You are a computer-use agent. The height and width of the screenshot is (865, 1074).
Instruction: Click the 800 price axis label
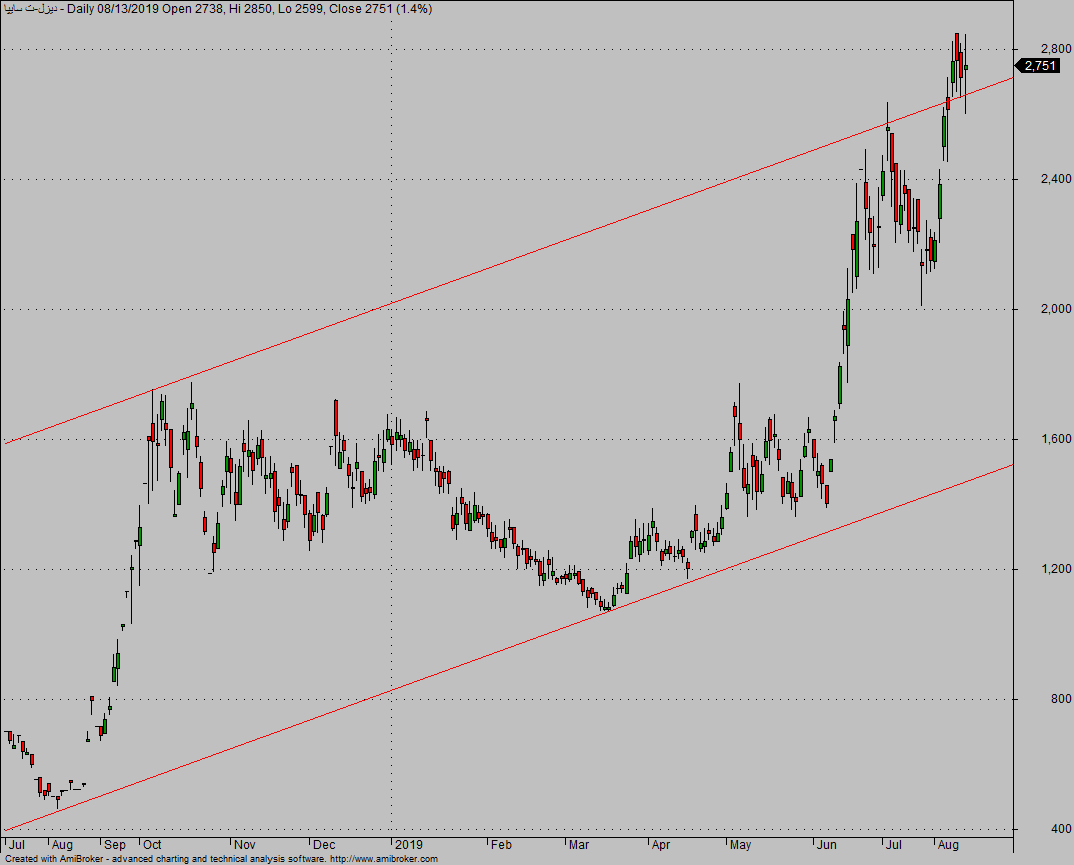[1061, 699]
